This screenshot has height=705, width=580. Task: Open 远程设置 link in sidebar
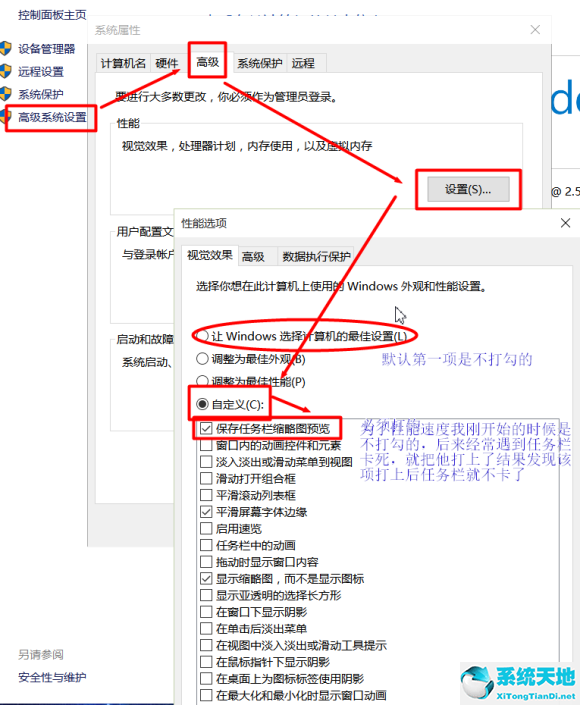tap(40, 71)
